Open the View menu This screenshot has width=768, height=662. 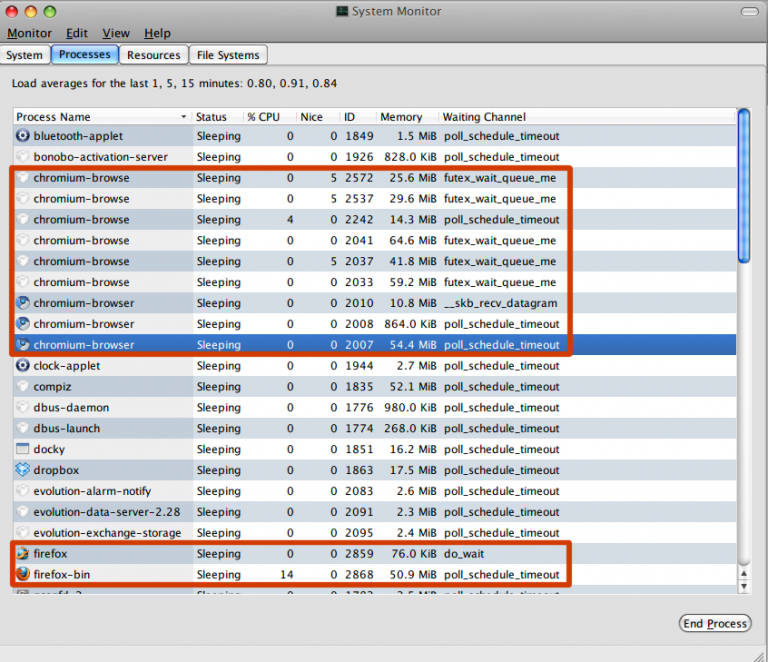tap(116, 33)
